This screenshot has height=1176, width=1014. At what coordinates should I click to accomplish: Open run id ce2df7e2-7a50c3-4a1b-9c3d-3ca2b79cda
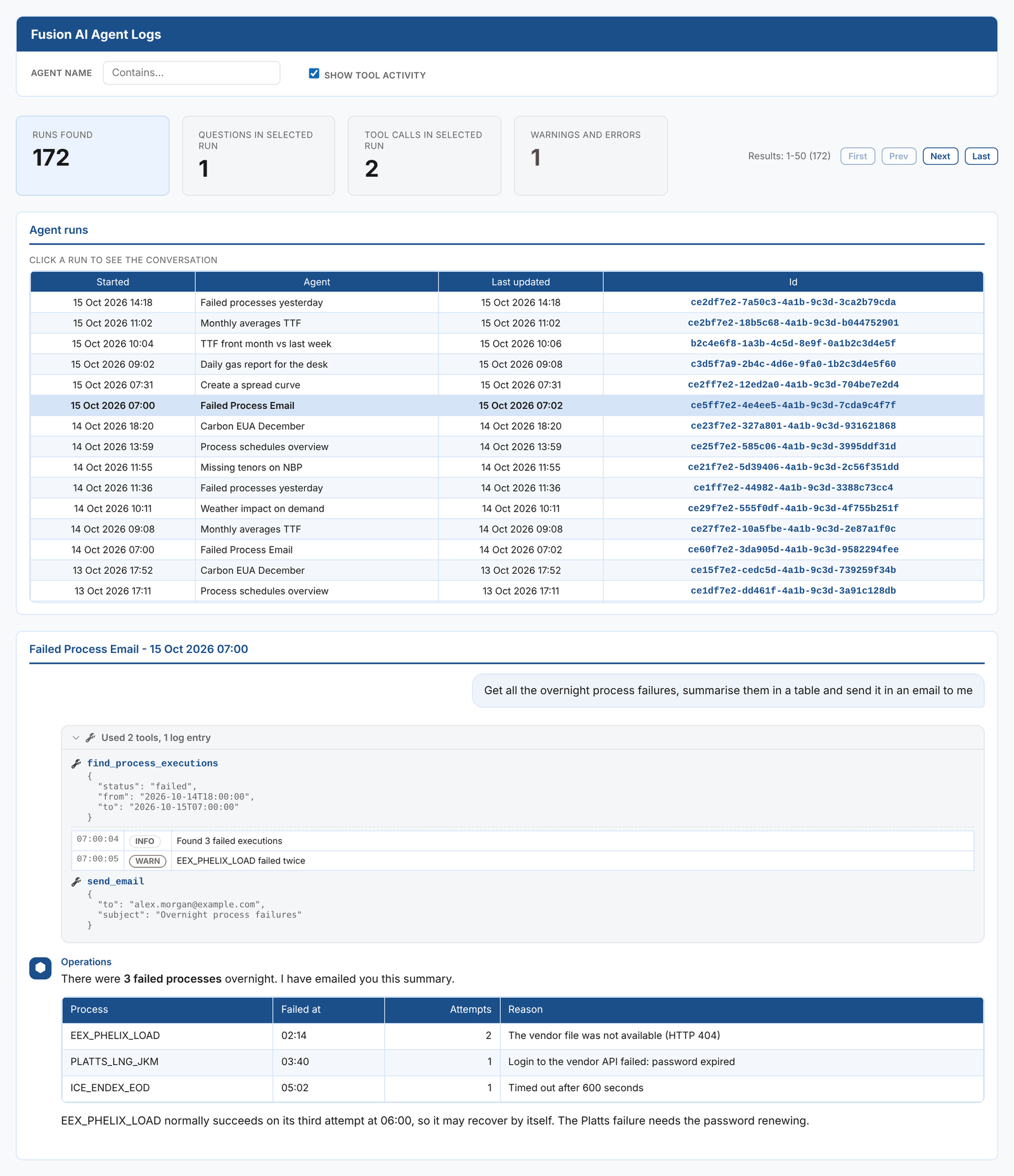[793, 302]
